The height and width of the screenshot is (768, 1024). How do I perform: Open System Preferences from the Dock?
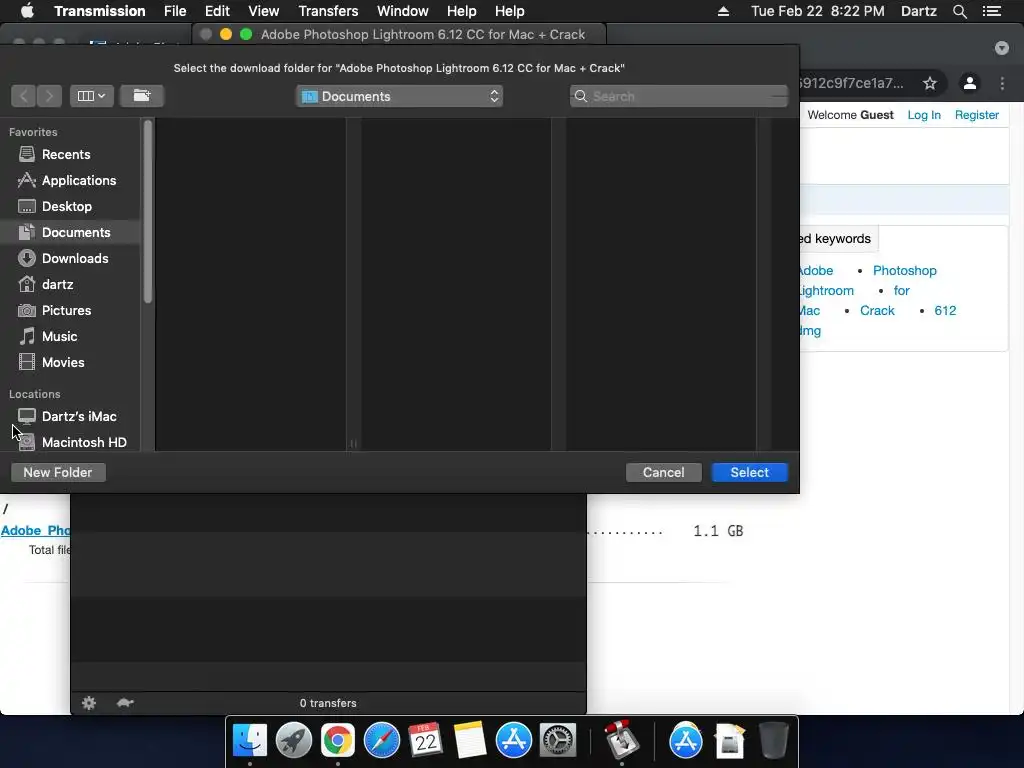[557, 741]
